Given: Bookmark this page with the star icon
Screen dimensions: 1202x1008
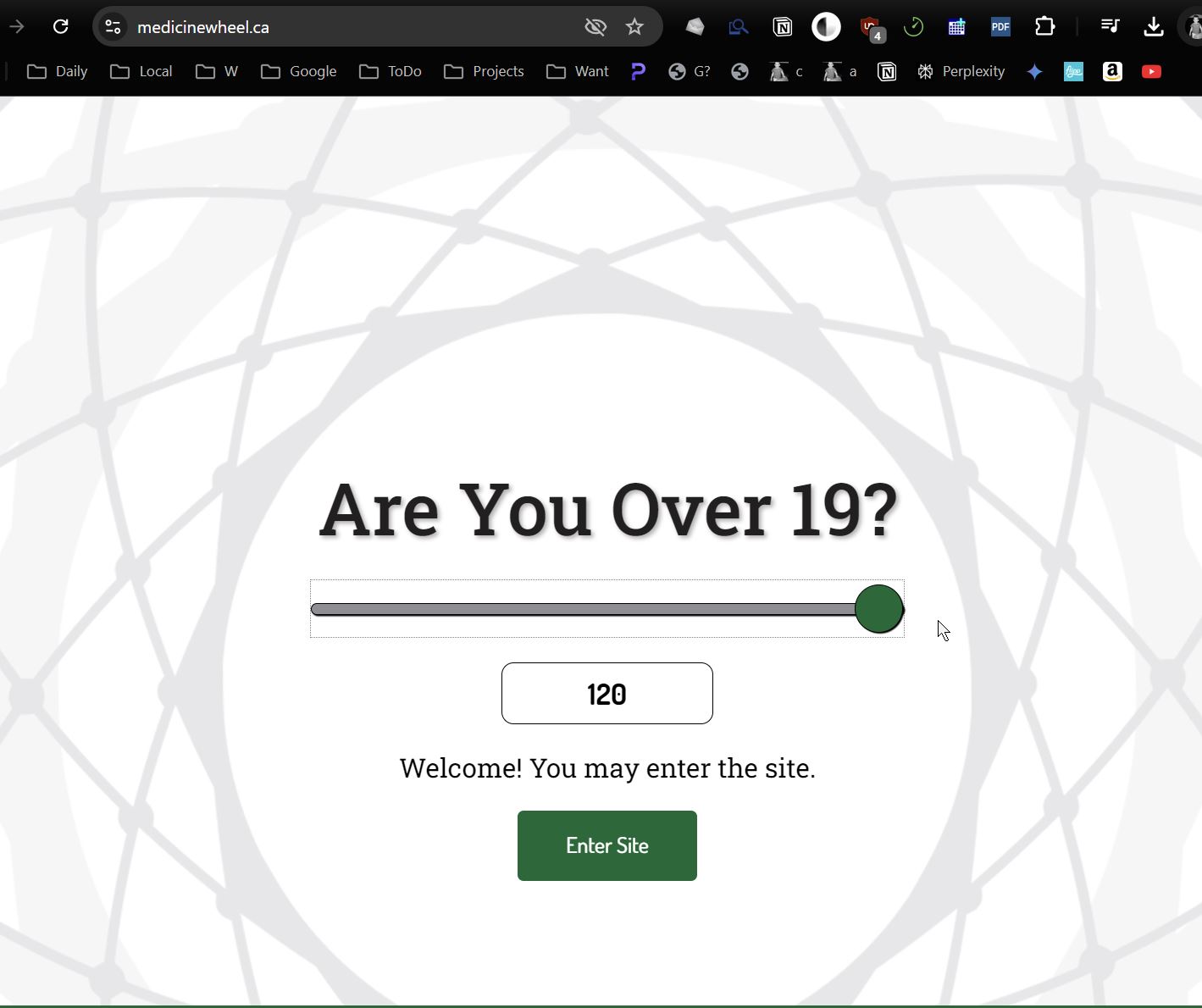Looking at the screenshot, I should coord(634,27).
